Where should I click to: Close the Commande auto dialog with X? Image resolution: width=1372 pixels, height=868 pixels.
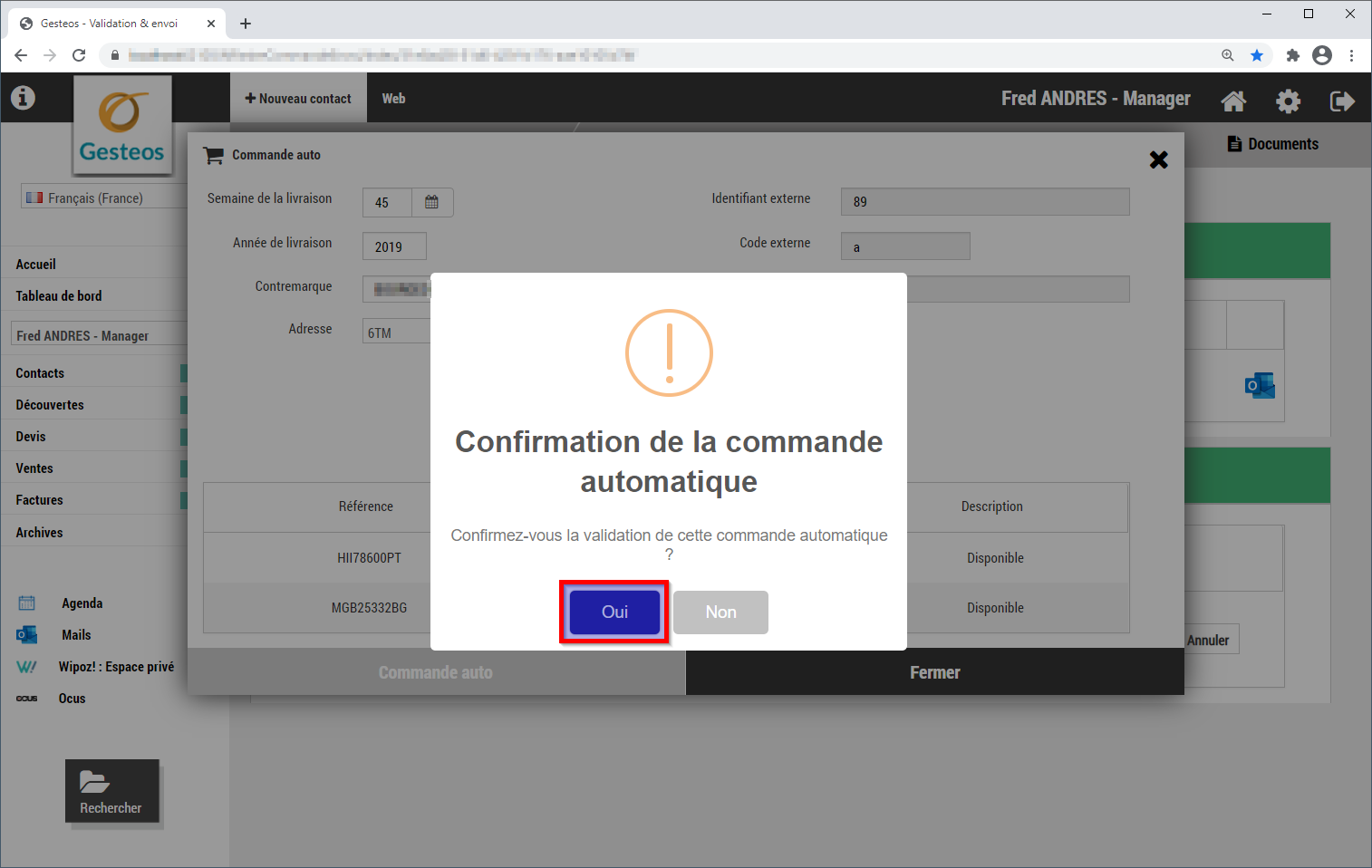(1158, 160)
